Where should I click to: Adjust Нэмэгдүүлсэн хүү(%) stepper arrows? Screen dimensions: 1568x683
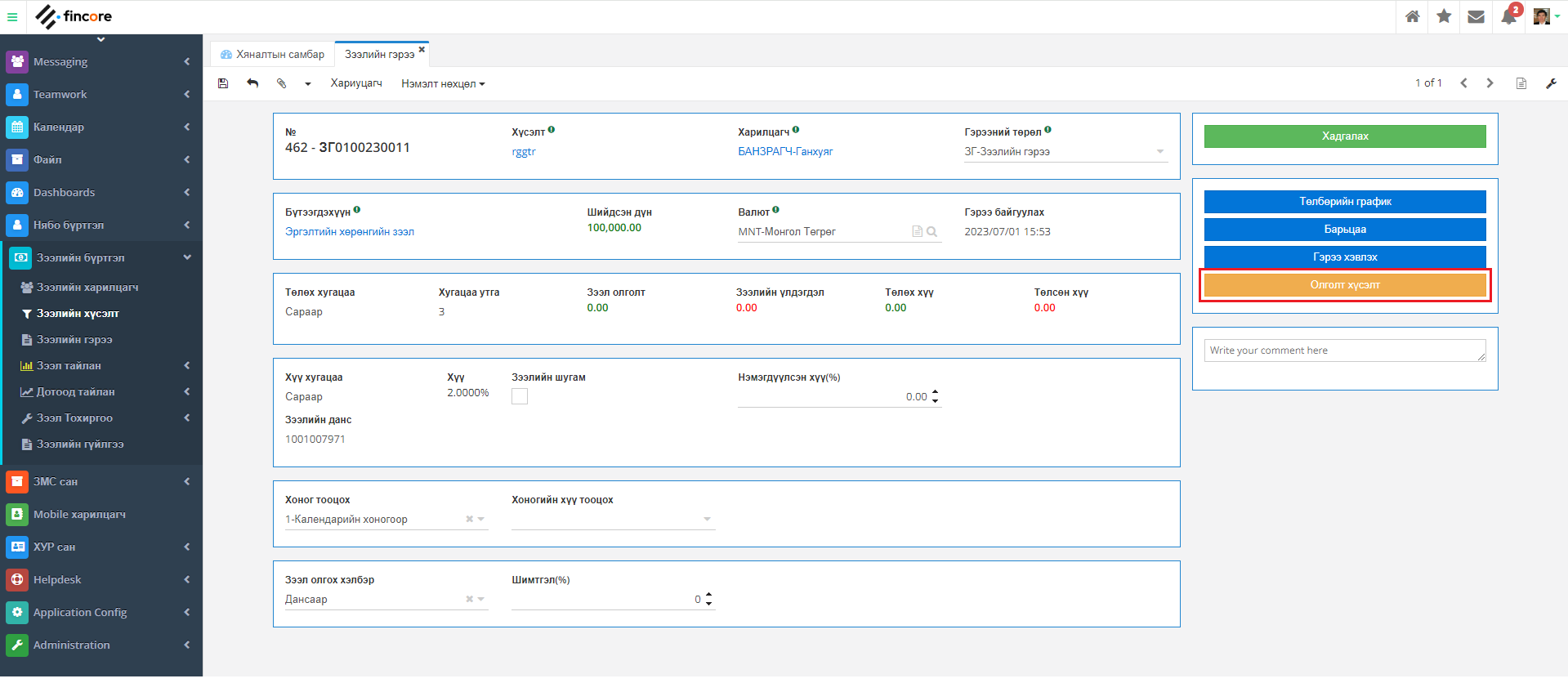[935, 397]
